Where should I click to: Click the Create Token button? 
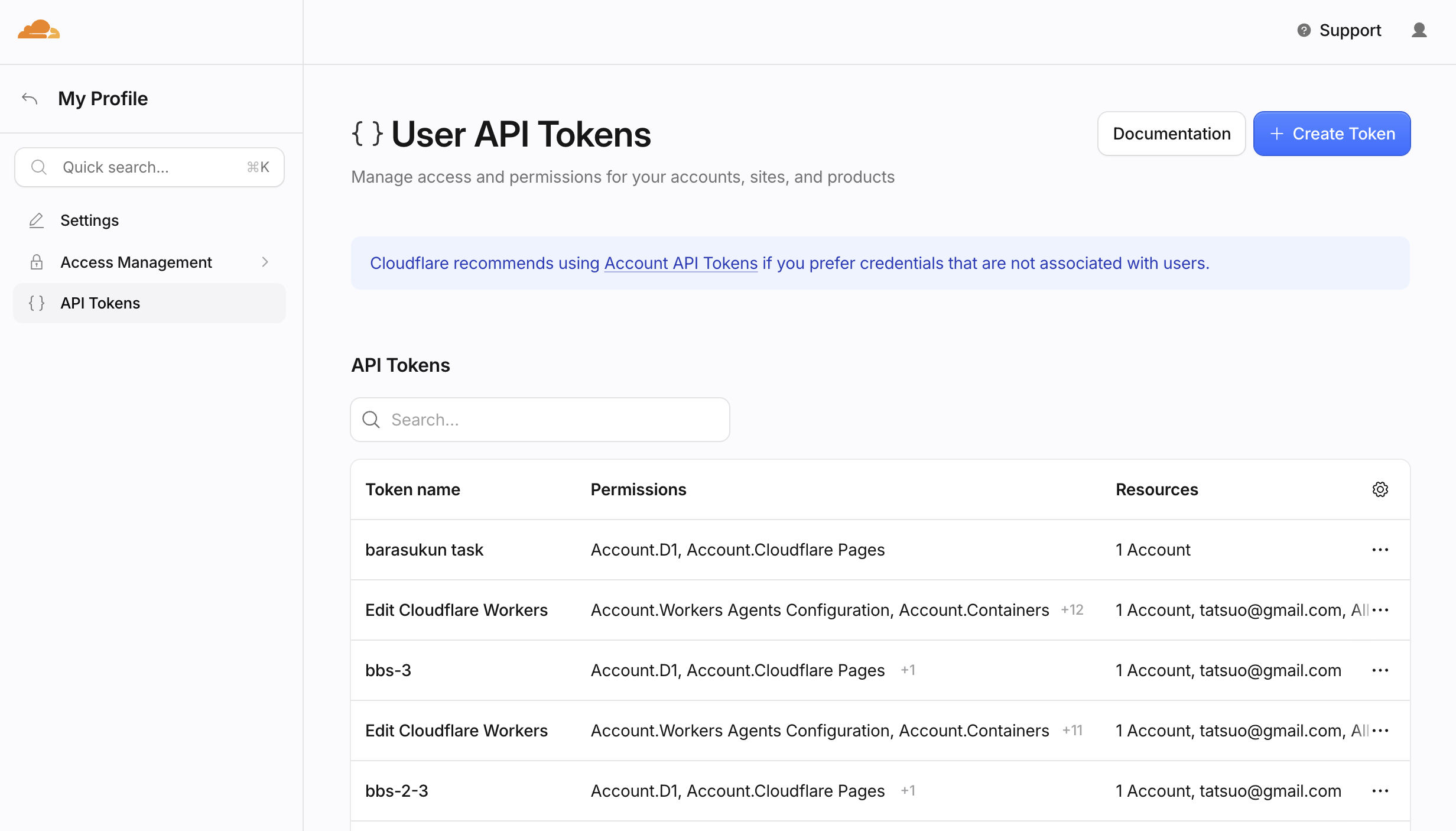(x=1332, y=134)
